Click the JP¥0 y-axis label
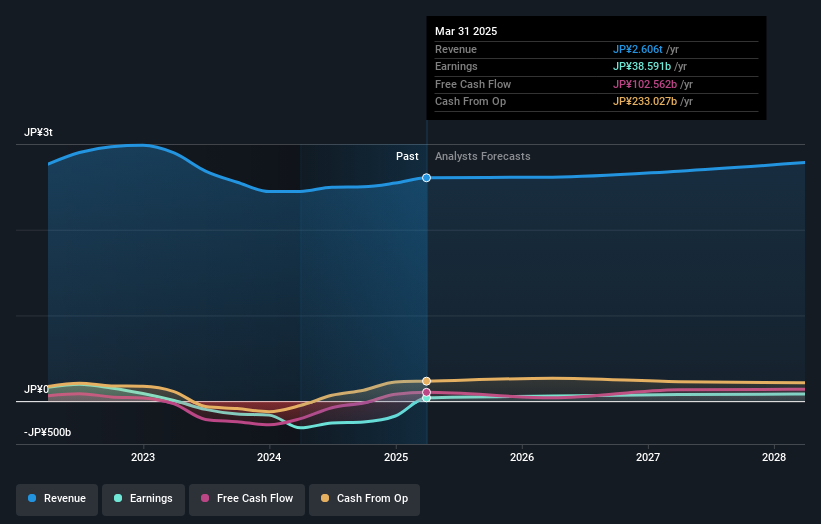Screen dimensions: 821x524 point(36,389)
